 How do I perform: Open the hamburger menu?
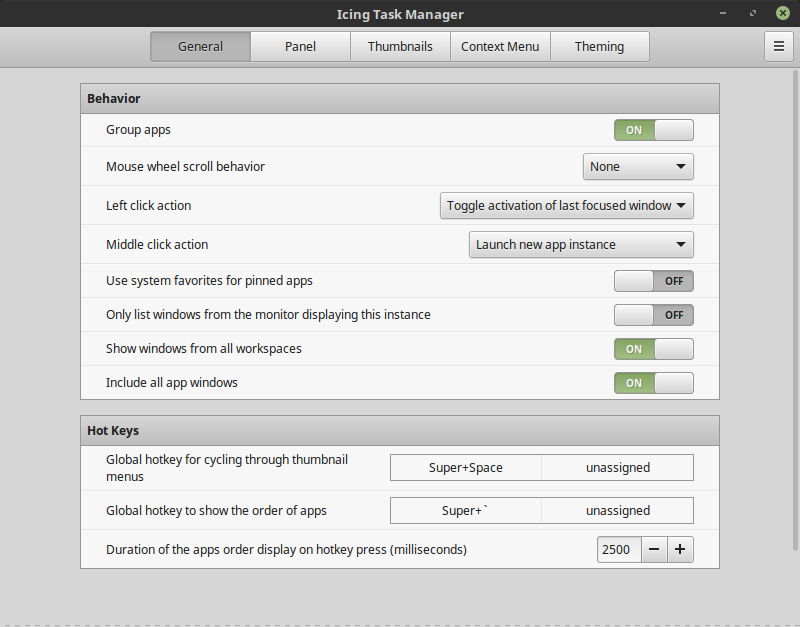point(779,46)
